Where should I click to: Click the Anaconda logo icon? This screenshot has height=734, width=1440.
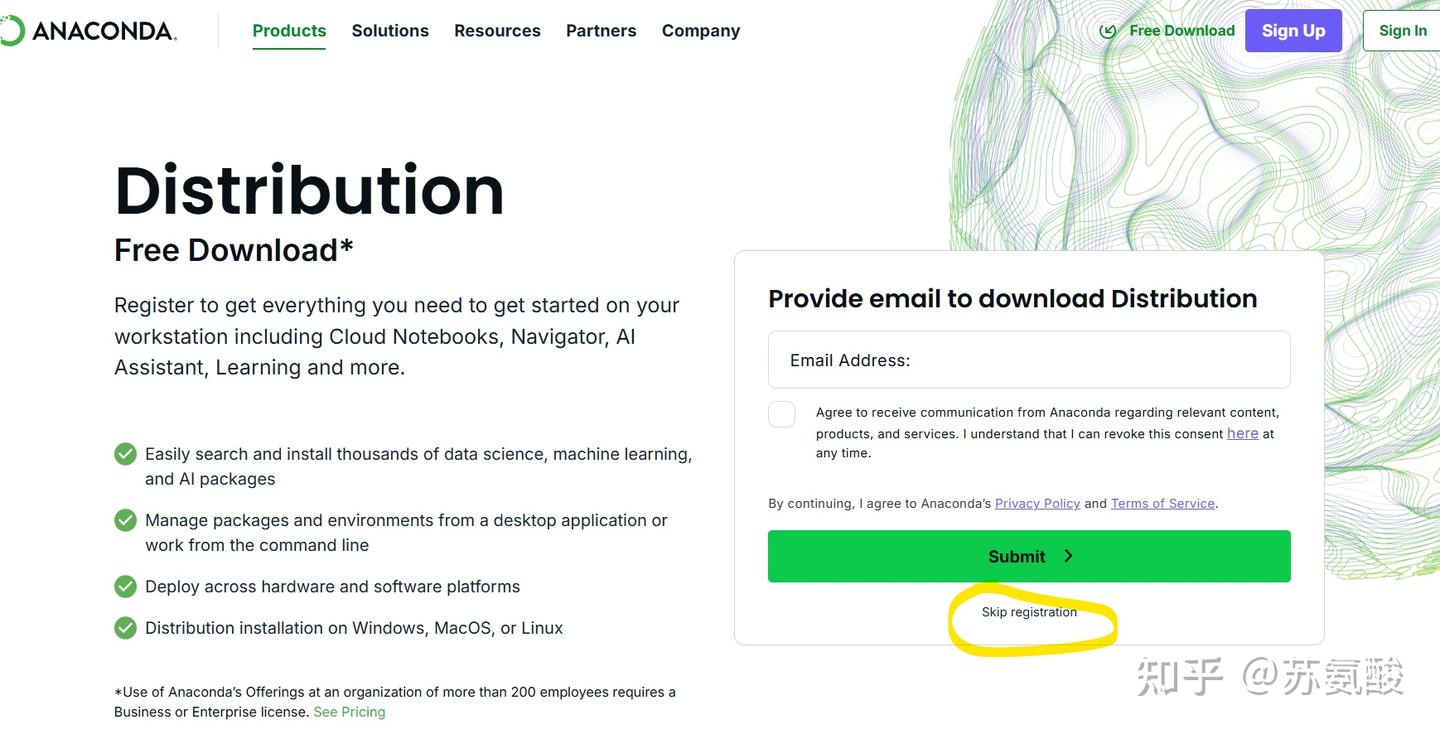point(11,31)
